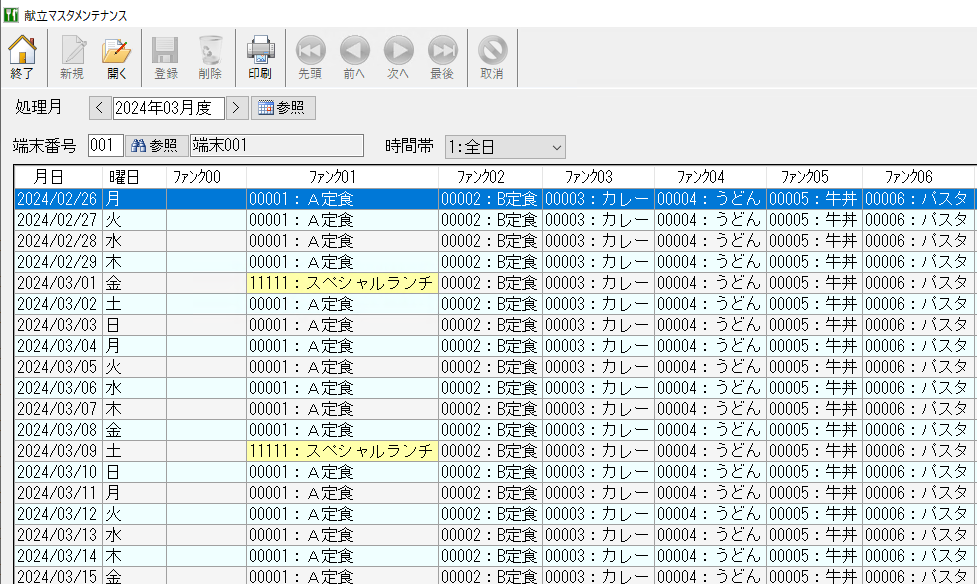Go to previous record with 前へ
The image size is (977, 584).
click(354, 57)
